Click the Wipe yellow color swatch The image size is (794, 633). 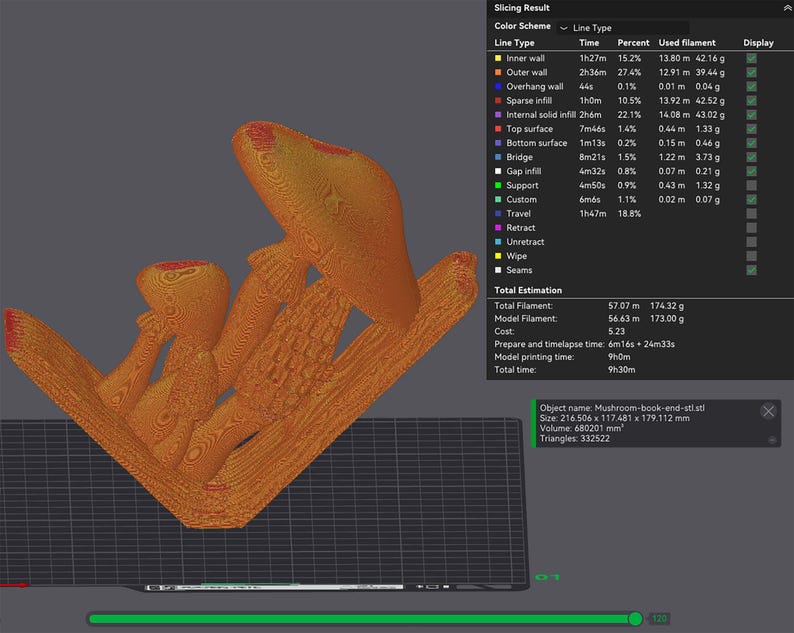pyautogui.click(x=498, y=256)
